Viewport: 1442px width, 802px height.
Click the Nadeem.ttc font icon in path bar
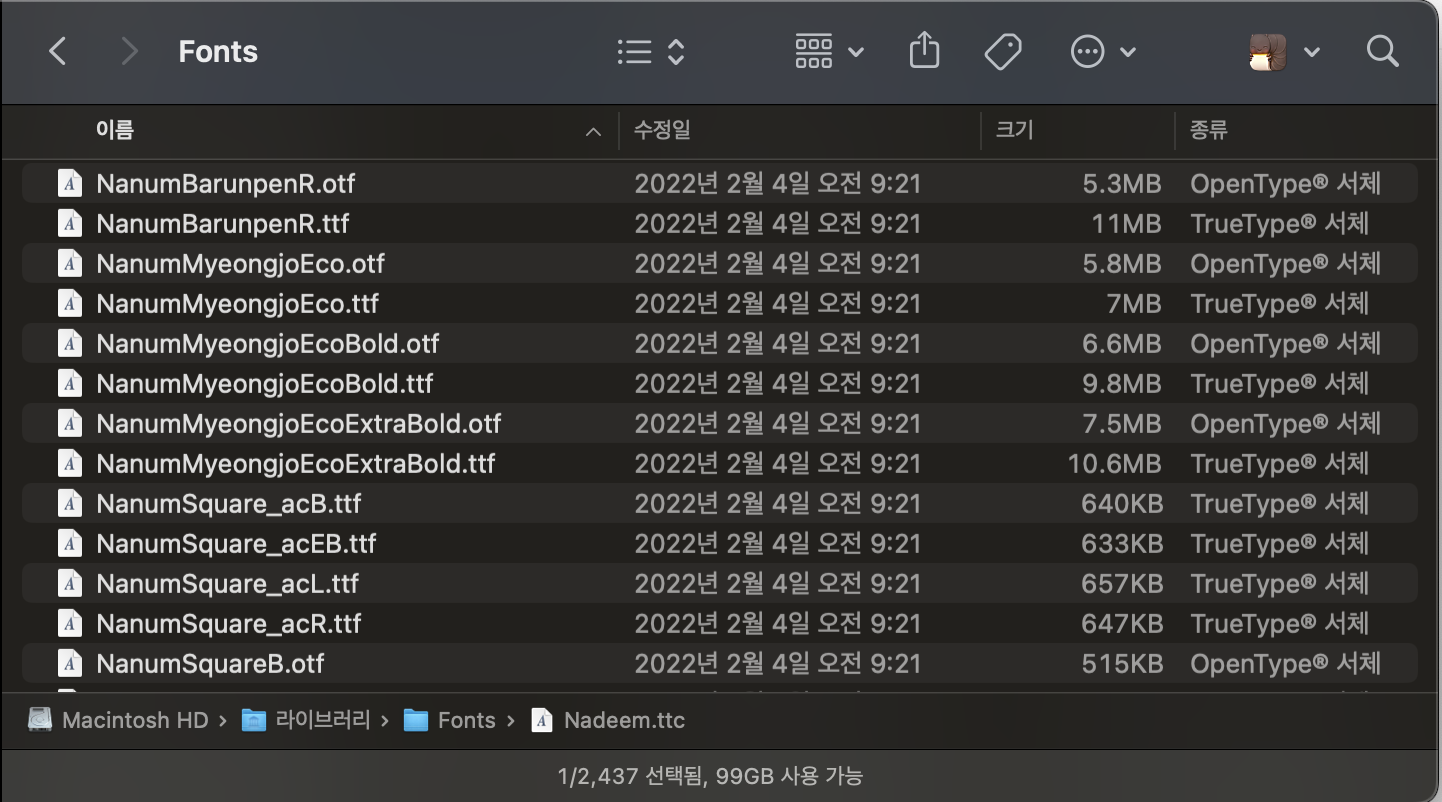point(542,720)
